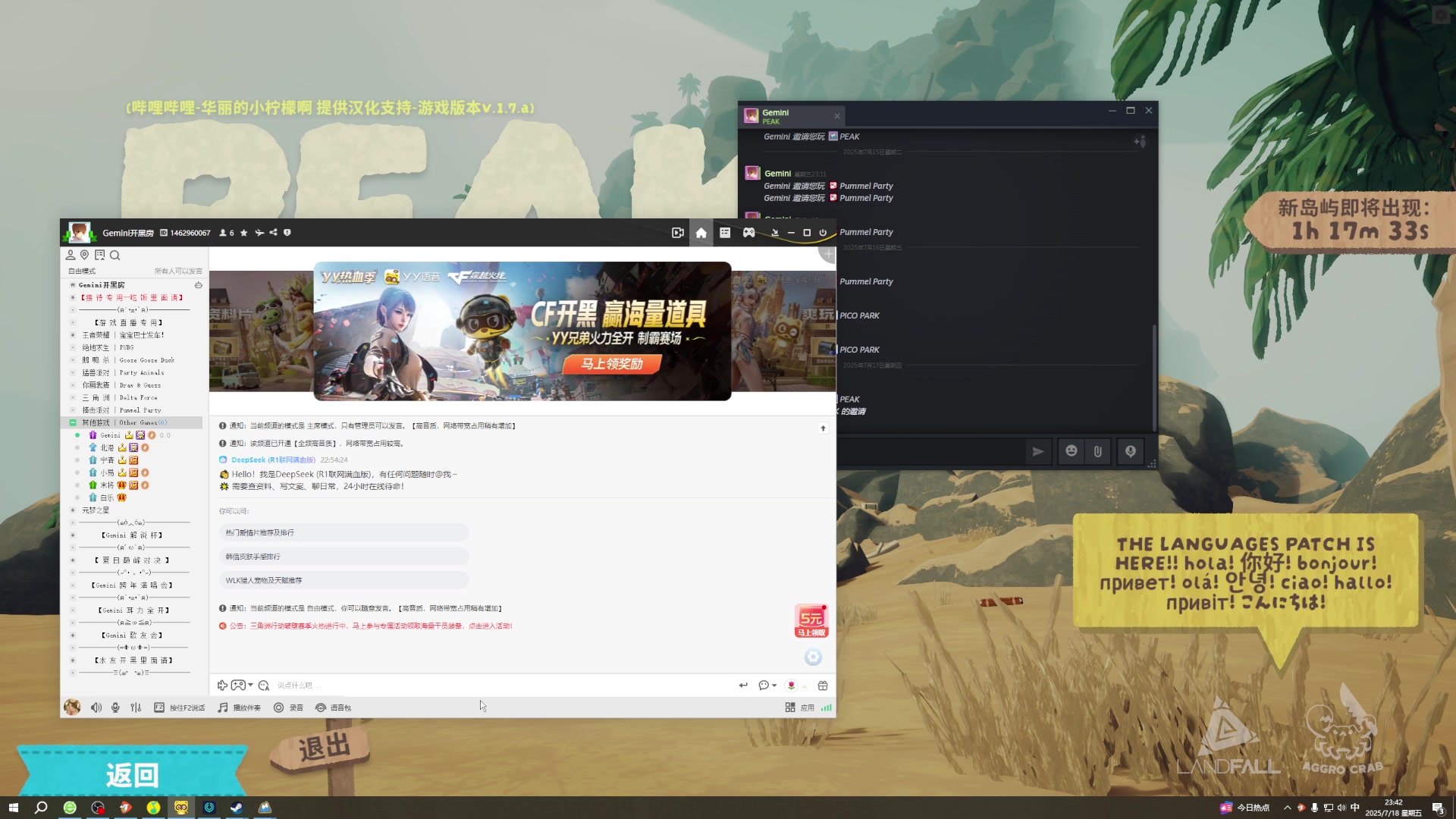Image resolution: width=1456 pixels, height=819 pixels.
Task: Share the channel using the share icon
Action: (273, 233)
